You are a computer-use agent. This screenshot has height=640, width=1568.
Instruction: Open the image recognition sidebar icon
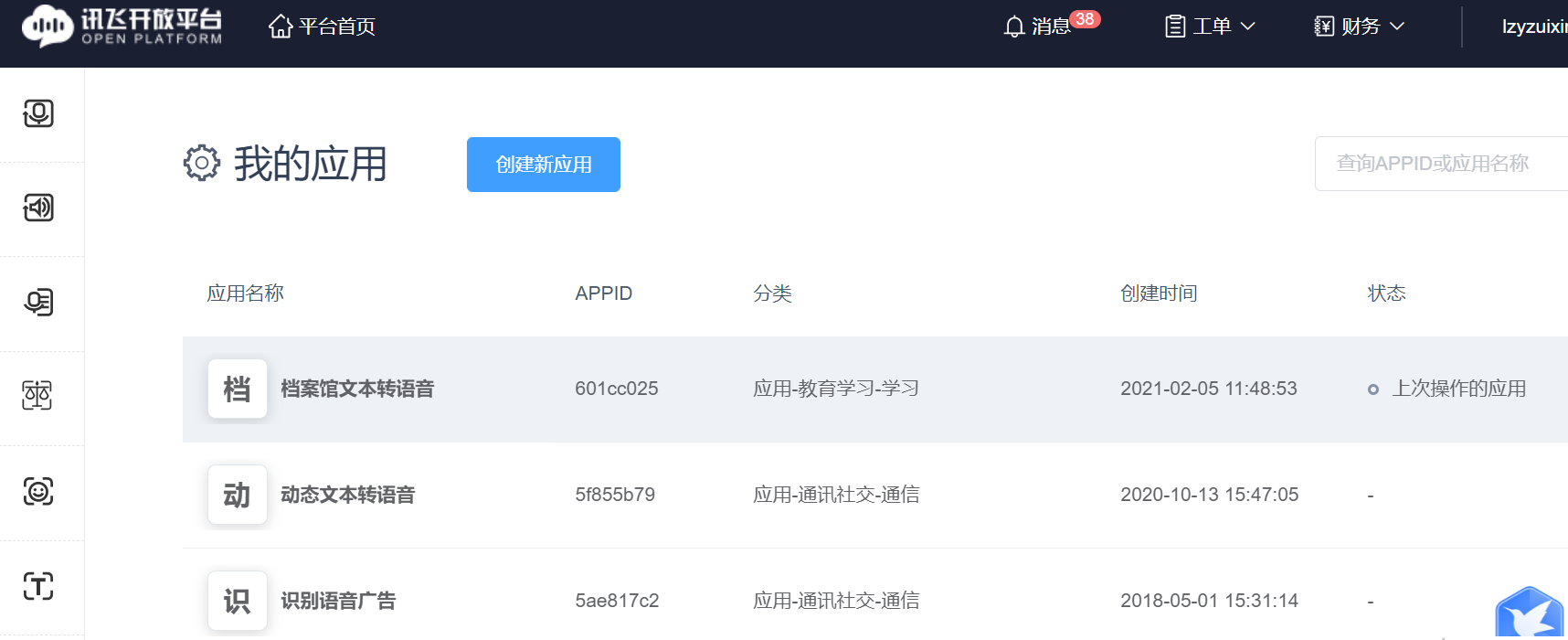(x=37, y=395)
